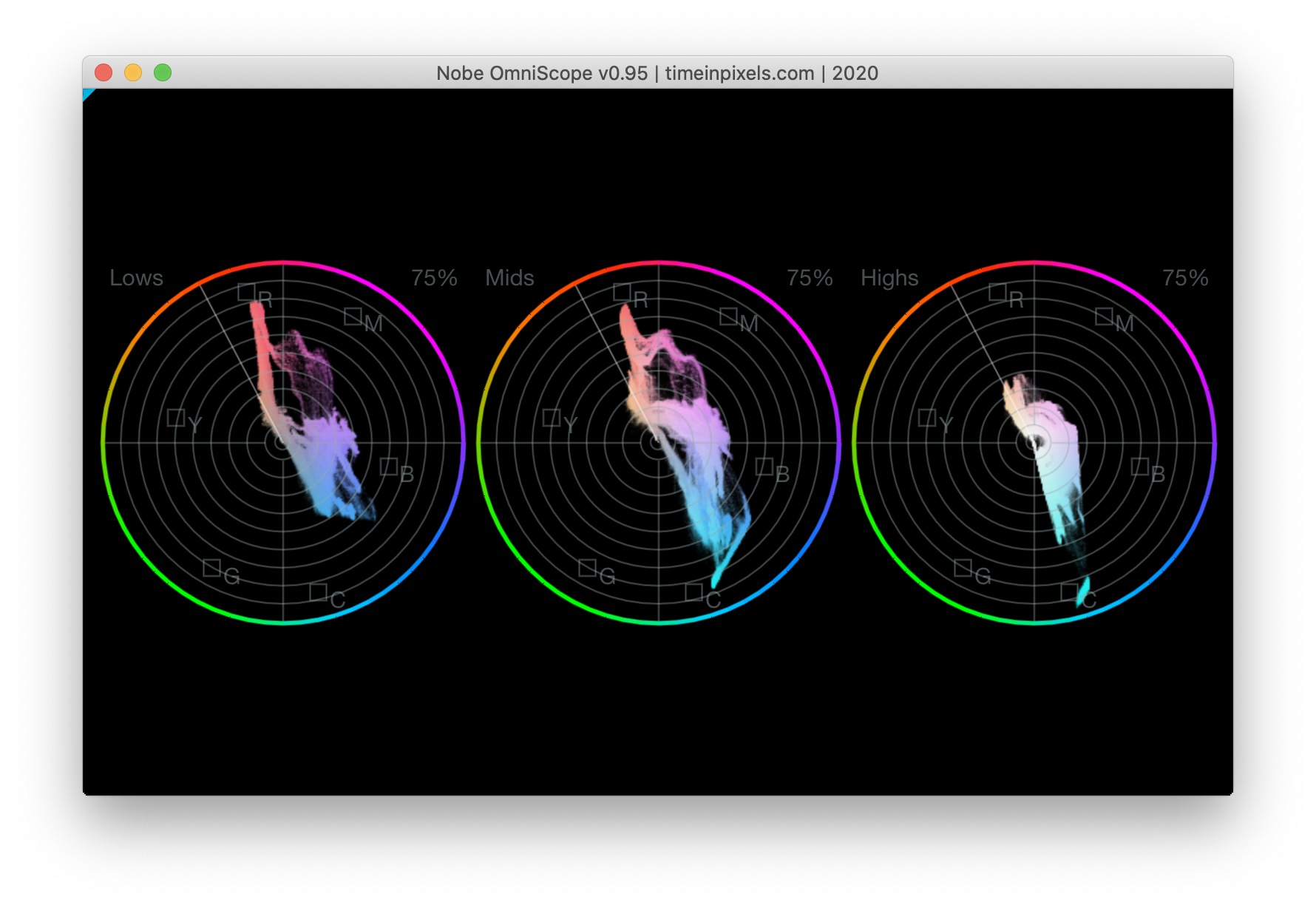Click the Mids vectorscope label
Screen dimensions: 1316x905
pos(509,278)
